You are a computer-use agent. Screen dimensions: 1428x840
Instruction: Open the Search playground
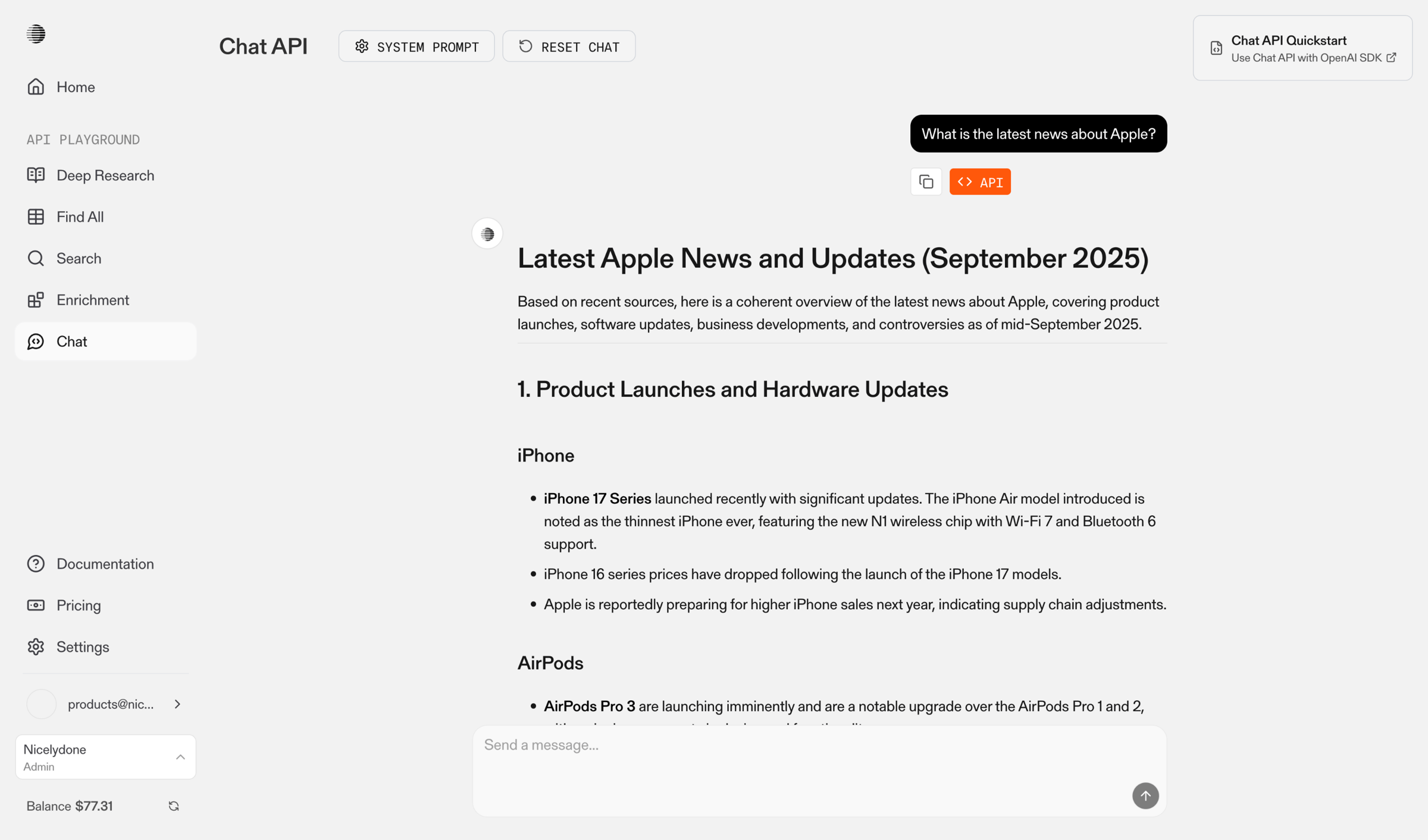106,258
